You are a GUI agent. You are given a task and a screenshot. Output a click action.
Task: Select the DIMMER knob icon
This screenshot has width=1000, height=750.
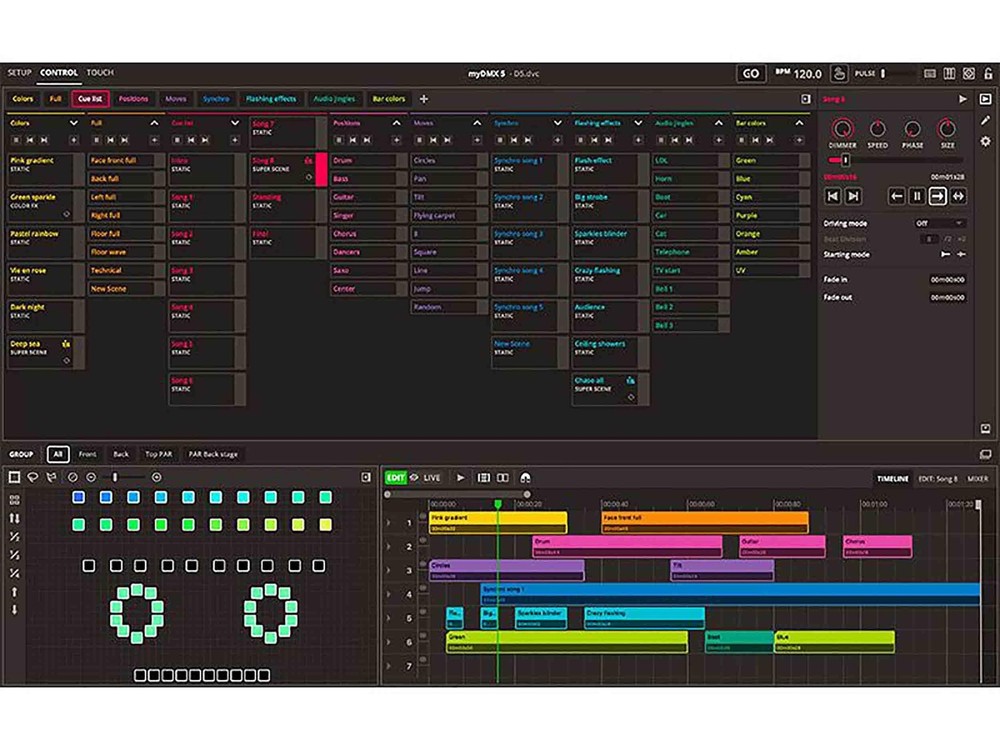coord(843,129)
